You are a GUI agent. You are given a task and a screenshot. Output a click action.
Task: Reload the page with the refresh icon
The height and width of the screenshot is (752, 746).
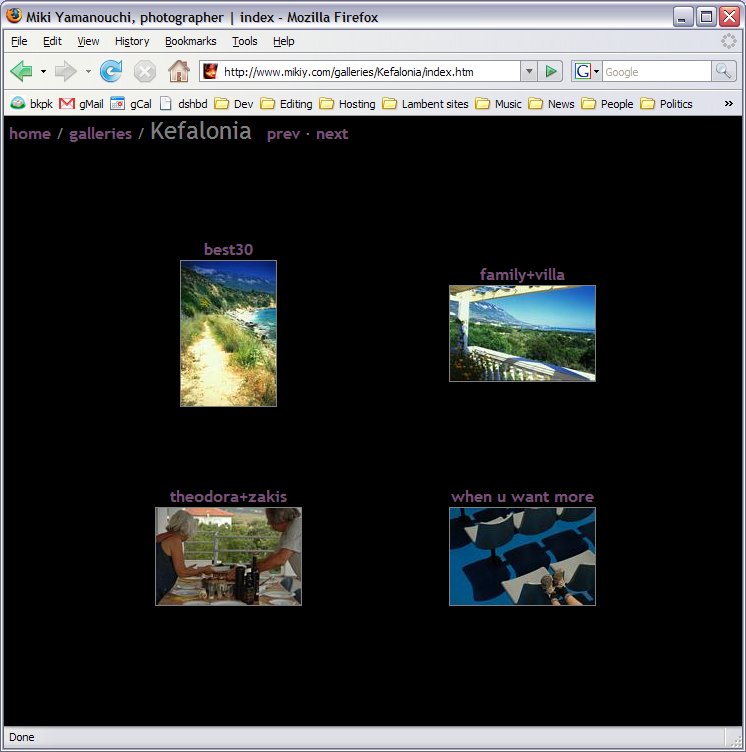[111, 71]
